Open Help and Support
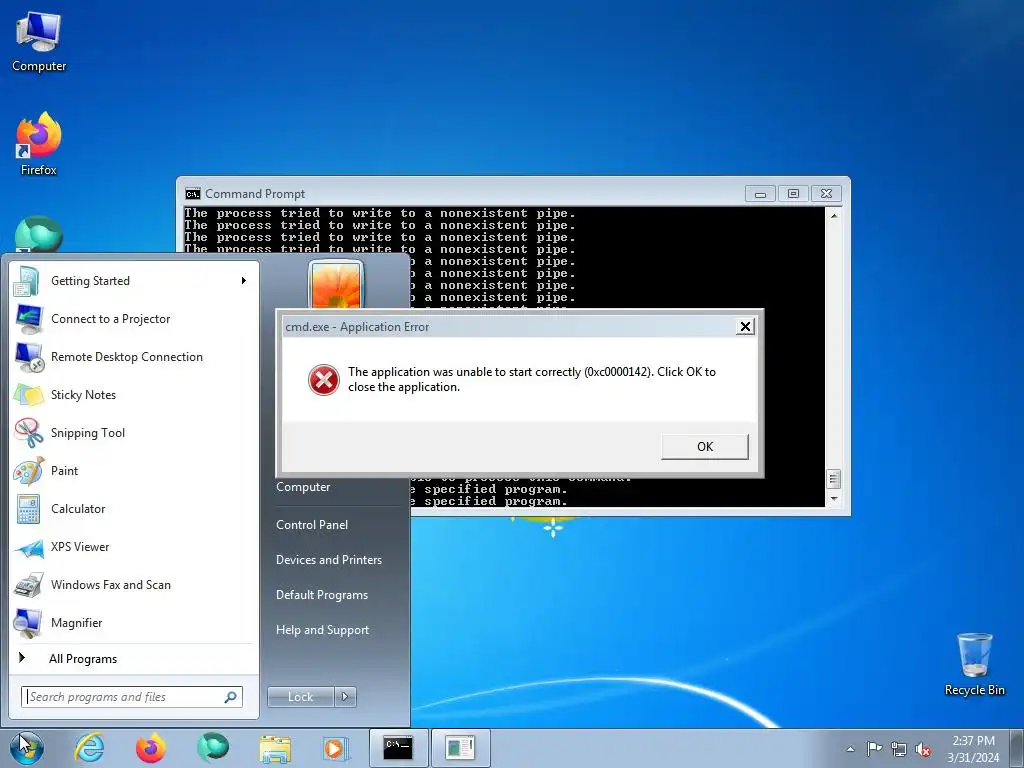Viewport: 1024px width, 768px height. coord(322,630)
